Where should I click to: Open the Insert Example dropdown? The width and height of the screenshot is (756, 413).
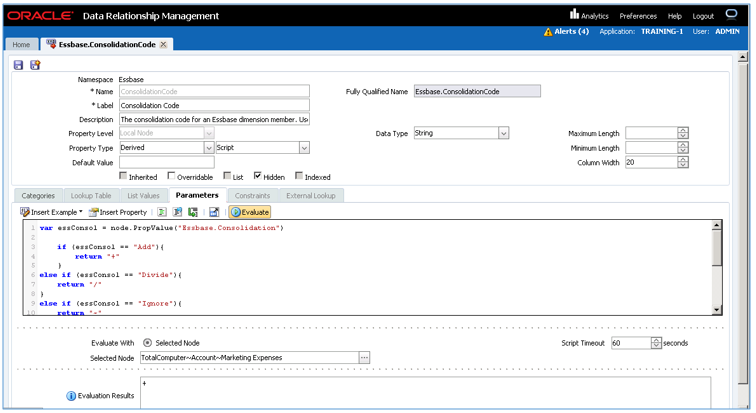[x=51, y=212]
